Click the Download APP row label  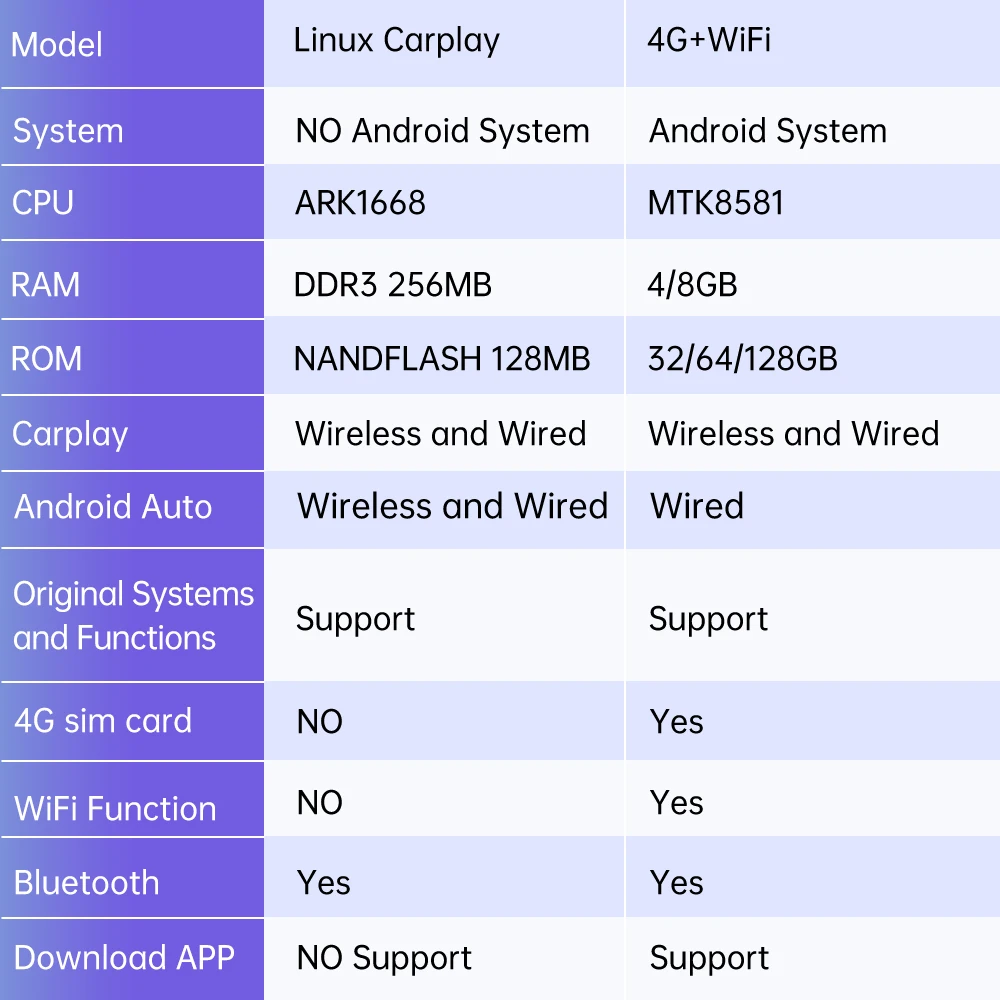tap(124, 958)
